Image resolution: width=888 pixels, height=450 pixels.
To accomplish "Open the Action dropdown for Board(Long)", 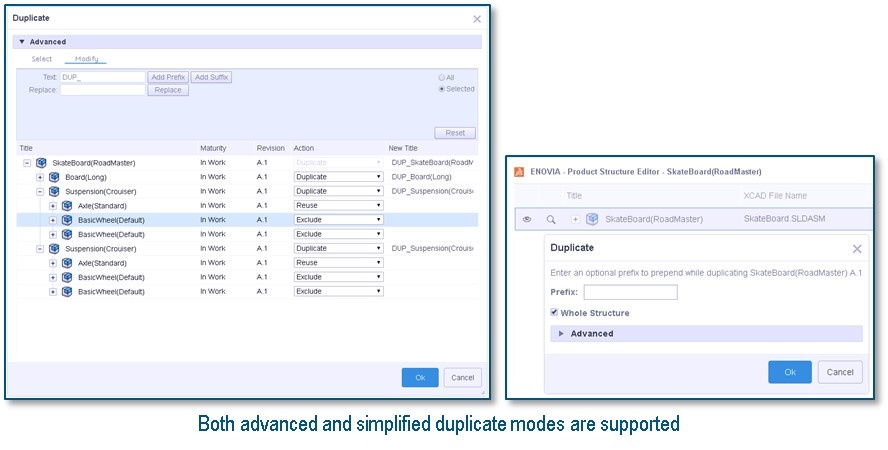I will point(339,177).
